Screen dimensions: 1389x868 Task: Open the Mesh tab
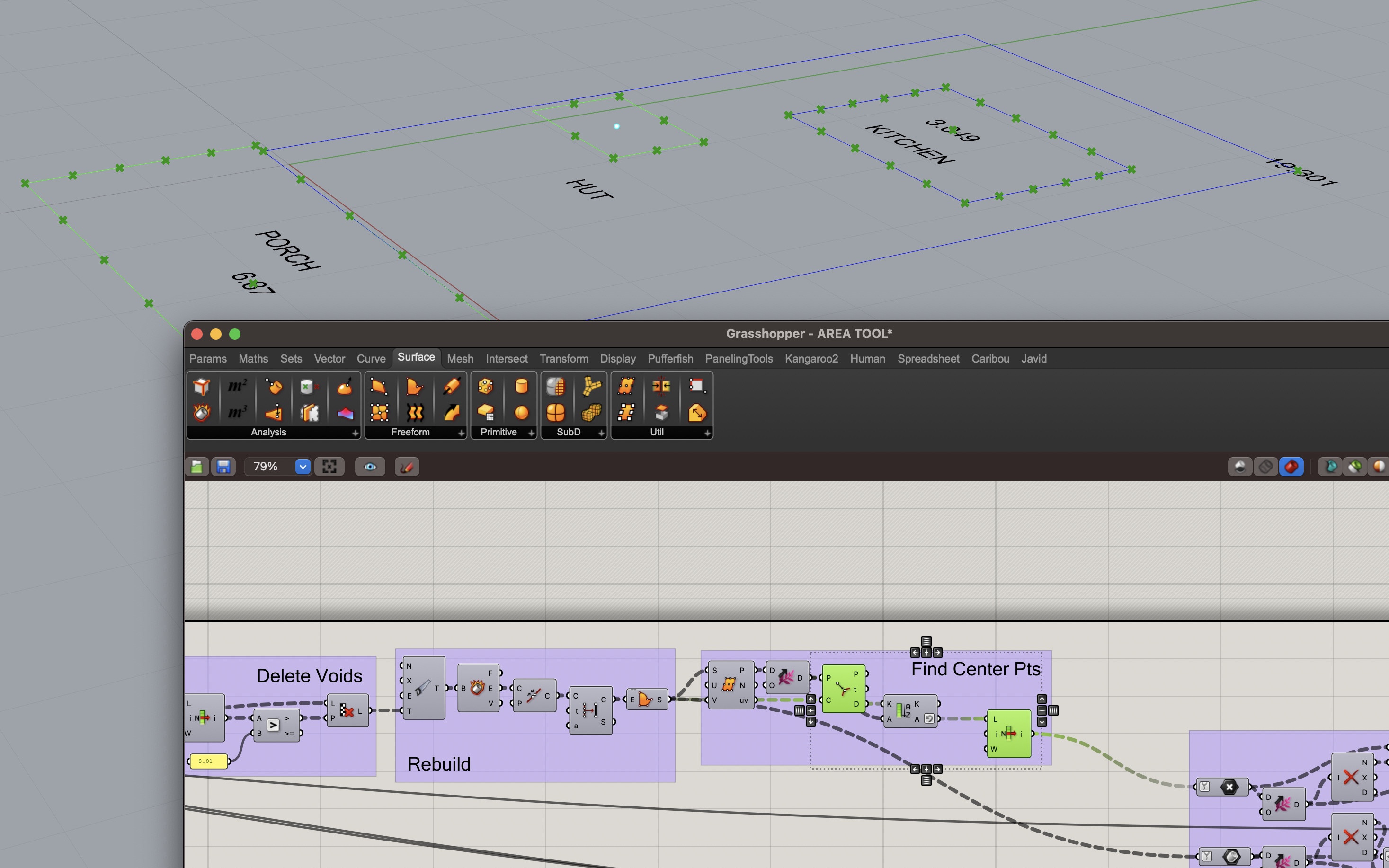click(x=460, y=359)
